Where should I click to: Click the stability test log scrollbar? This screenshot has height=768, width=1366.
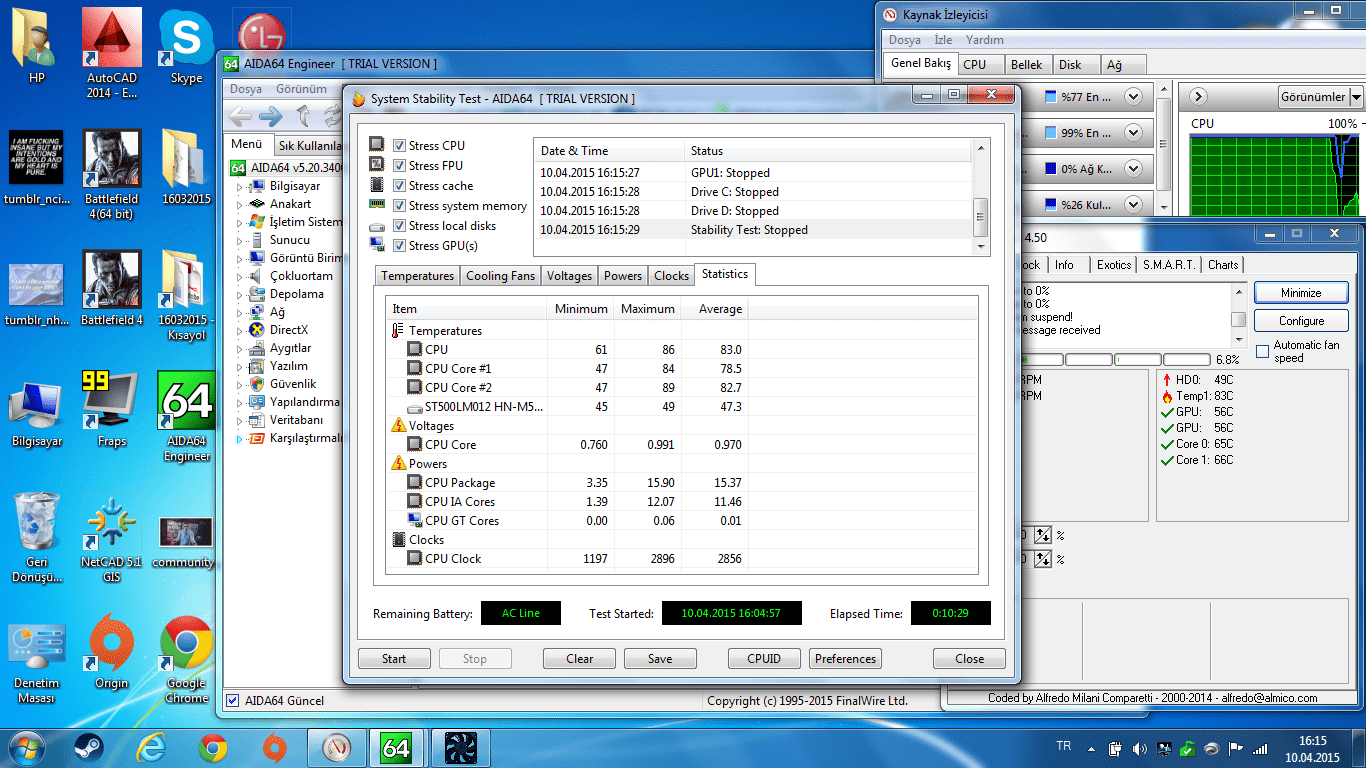coord(981,197)
